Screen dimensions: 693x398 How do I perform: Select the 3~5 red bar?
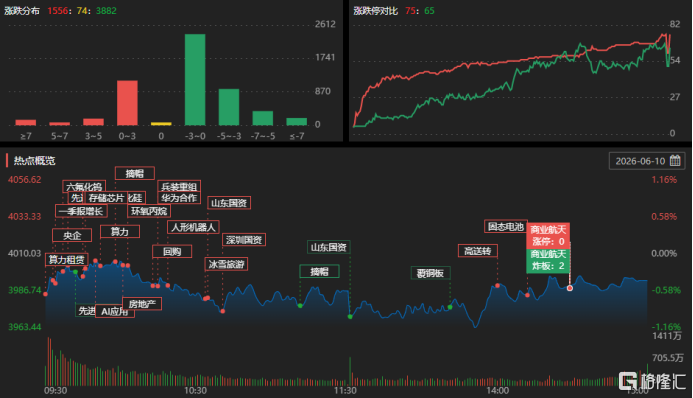pos(93,122)
